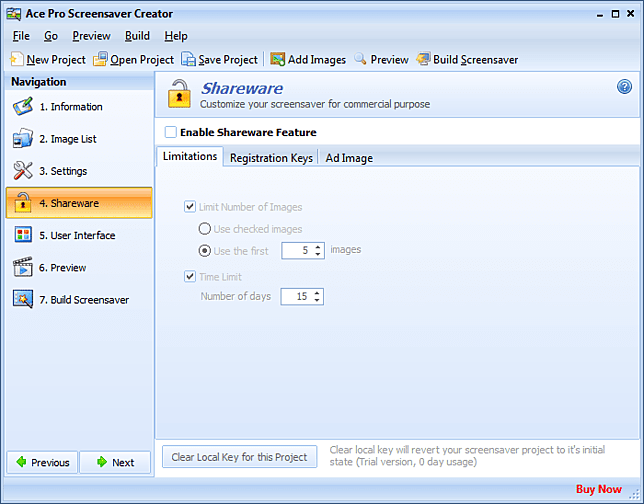Click the Preview magnifier icon in toolbar
Image resolution: width=644 pixels, height=504 pixels.
pos(360,59)
